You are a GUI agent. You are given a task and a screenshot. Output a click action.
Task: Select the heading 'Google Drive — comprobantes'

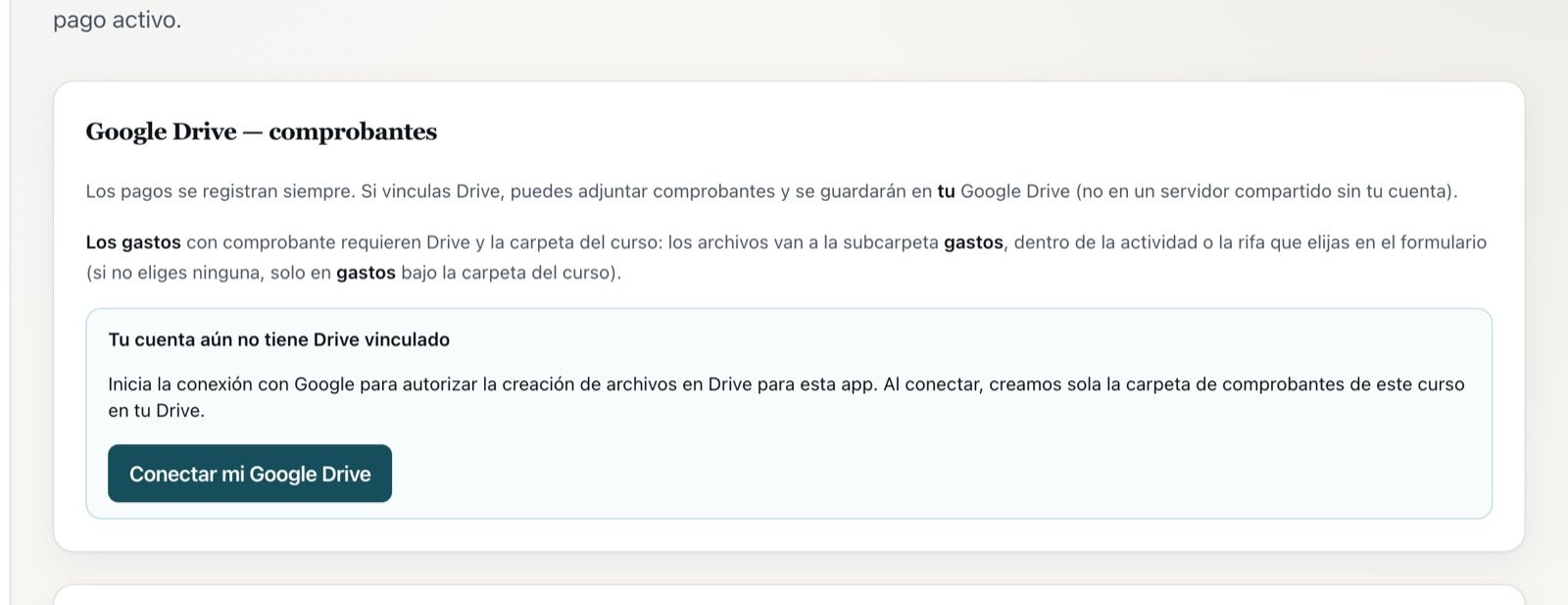point(262,131)
